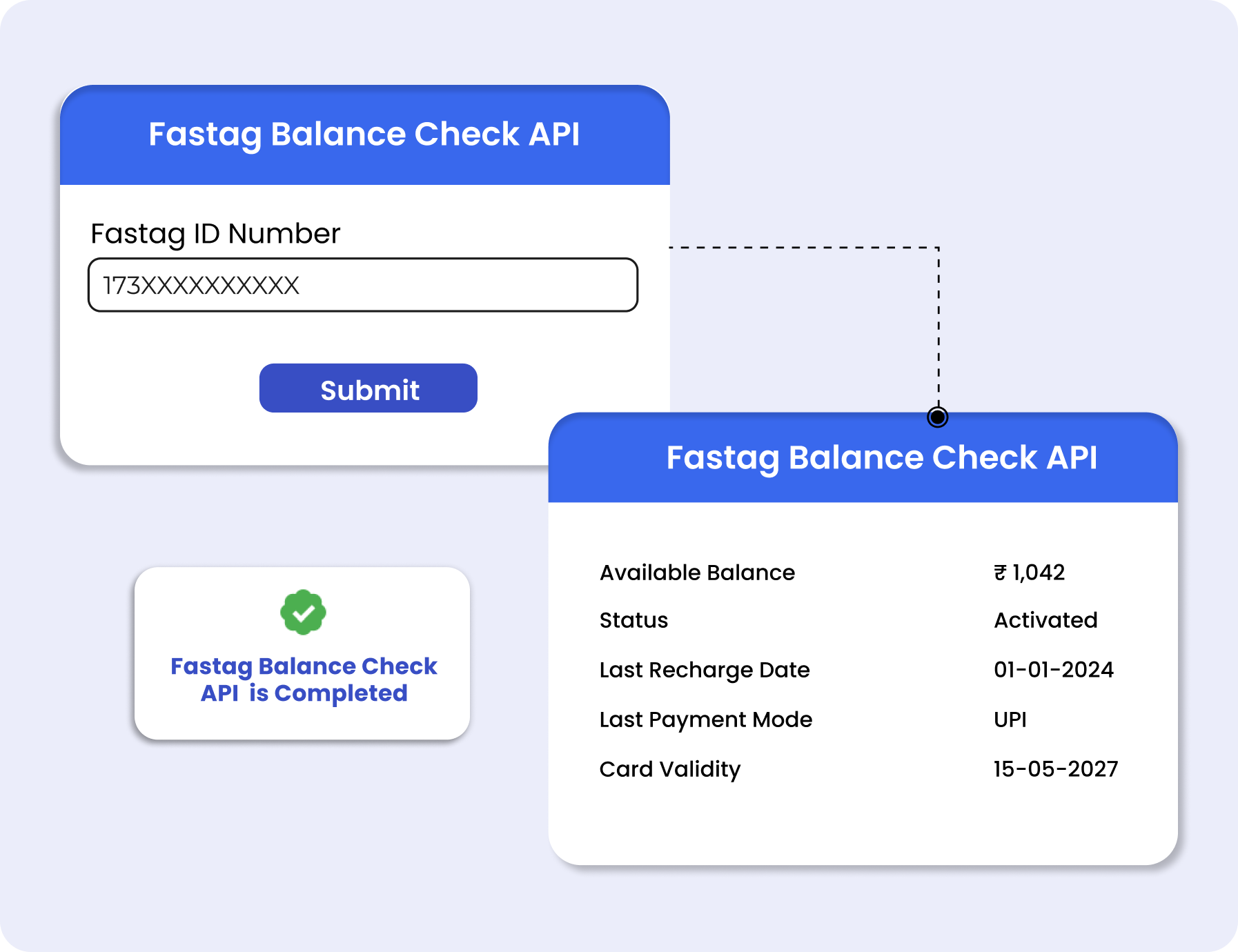
Task: Select the 'Last Payment Mode' label
Action: (x=705, y=720)
